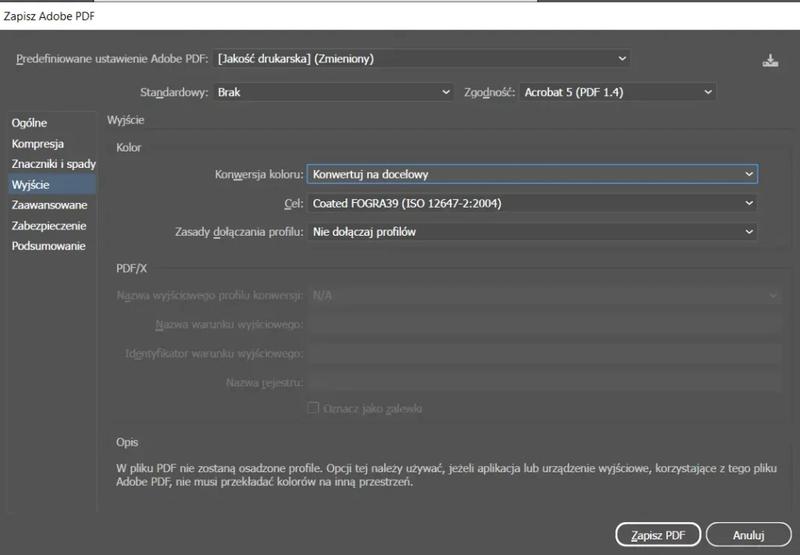The height and width of the screenshot is (555, 800).
Task: Open the Predefiniowane ustawienie Adobe PDF dropdown
Action: pyautogui.click(x=423, y=59)
